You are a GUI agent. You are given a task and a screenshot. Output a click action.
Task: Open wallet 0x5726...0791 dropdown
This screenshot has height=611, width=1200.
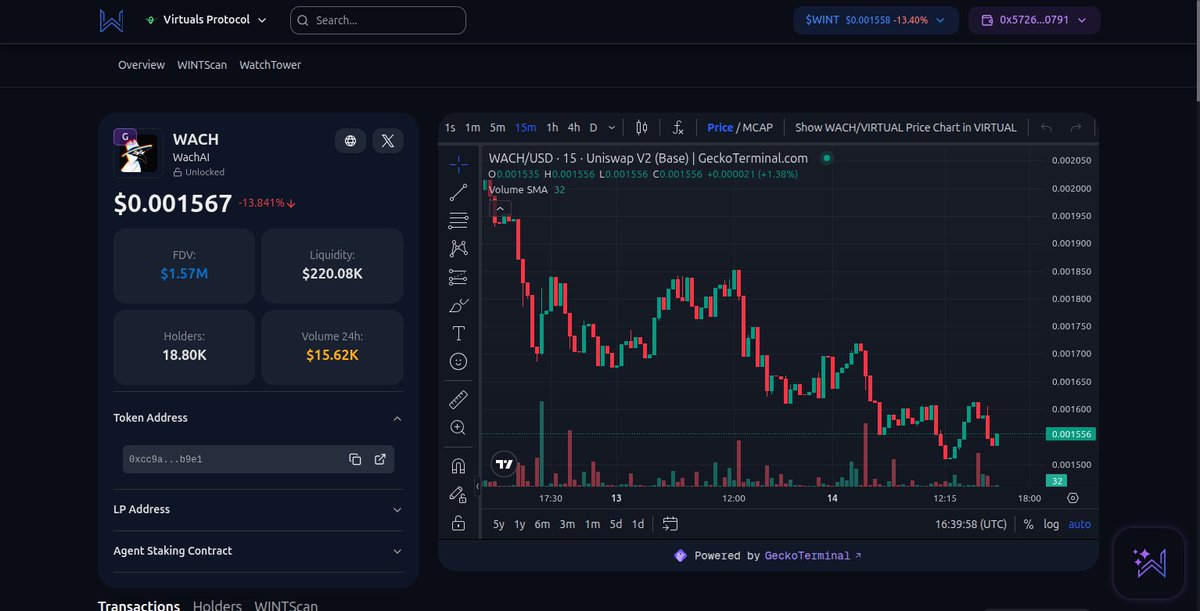pyautogui.click(x=1034, y=20)
